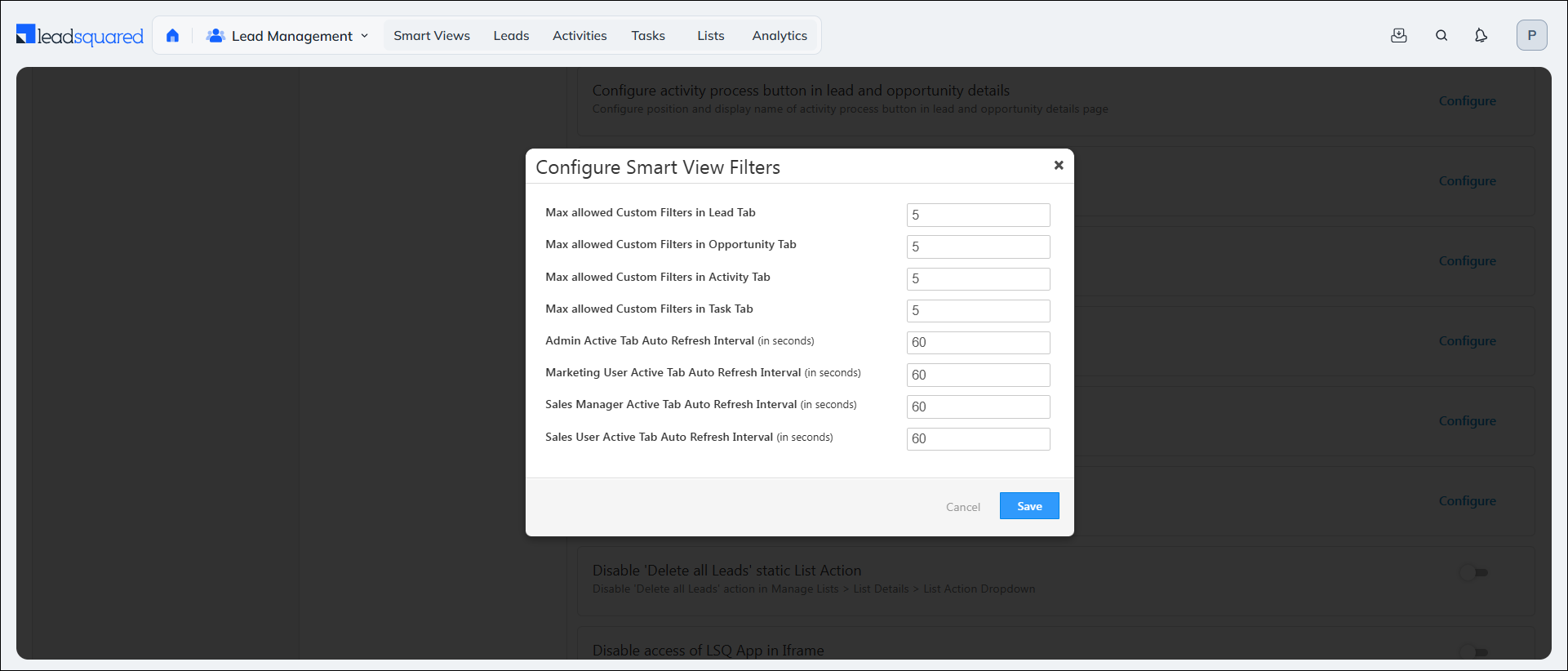Edit Admin Active Tab refresh interval field
Screen dimensions: 1568x671
click(978, 343)
